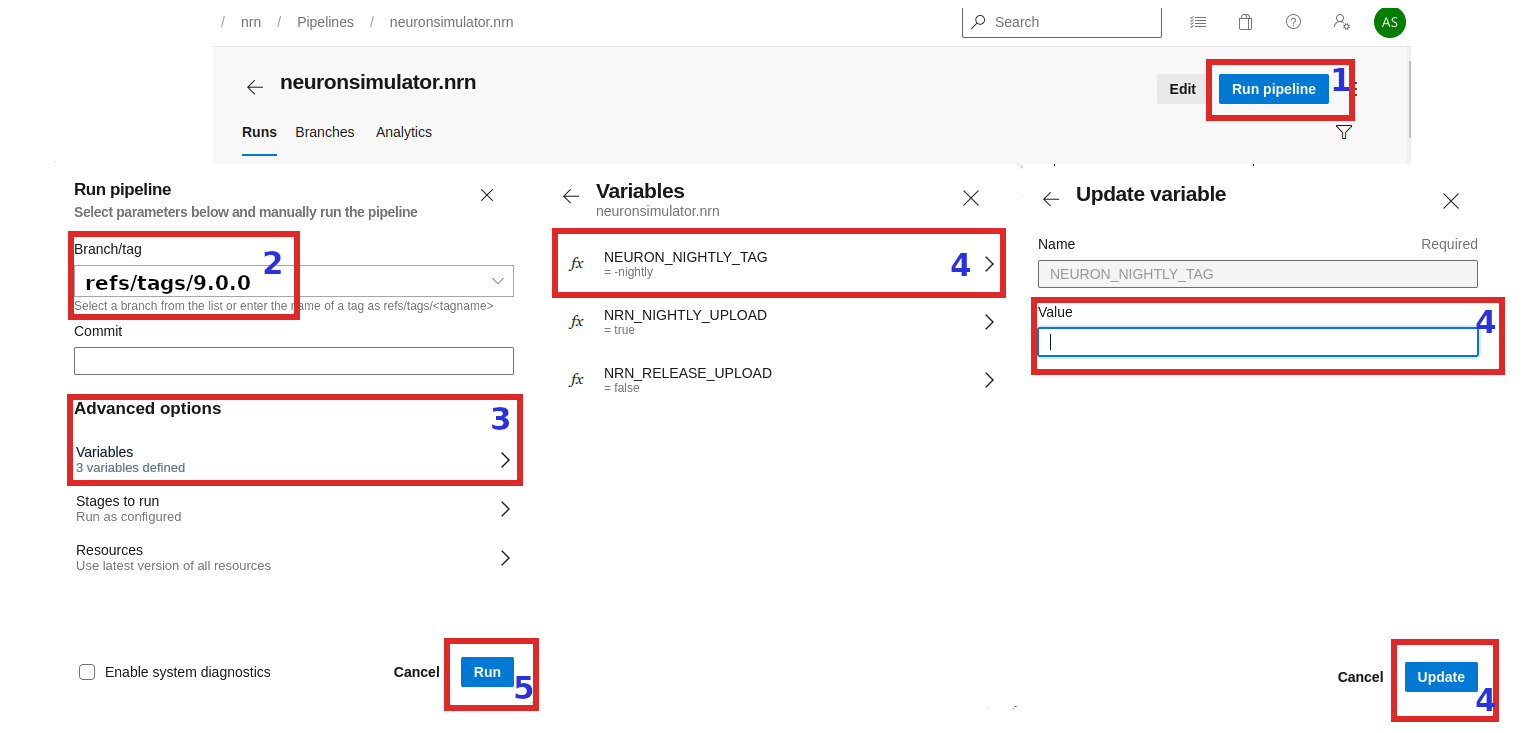This screenshot has height=733, width=1535.
Task: Click back arrow in Update variable panel
Action: (x=1051, y=200)
